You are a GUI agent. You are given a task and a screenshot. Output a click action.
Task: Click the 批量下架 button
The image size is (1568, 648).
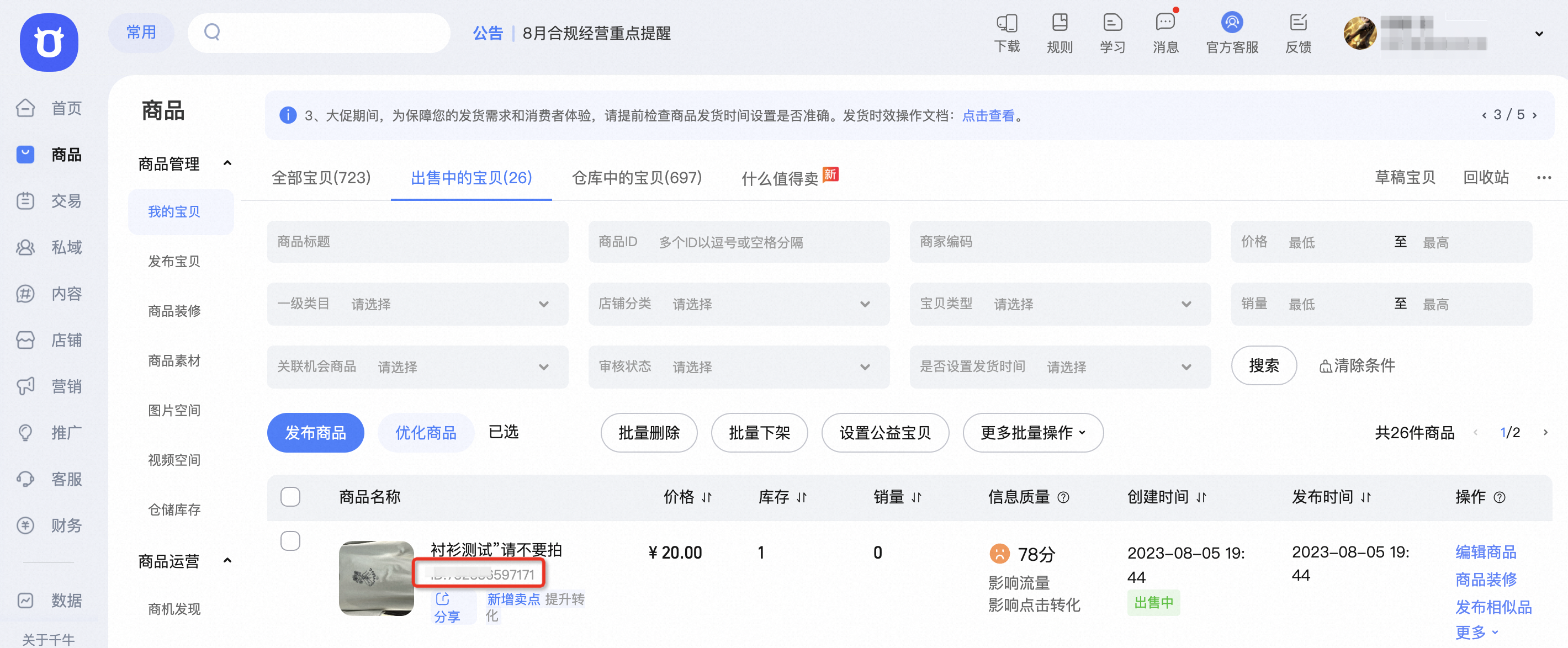(x=759, y=433)
